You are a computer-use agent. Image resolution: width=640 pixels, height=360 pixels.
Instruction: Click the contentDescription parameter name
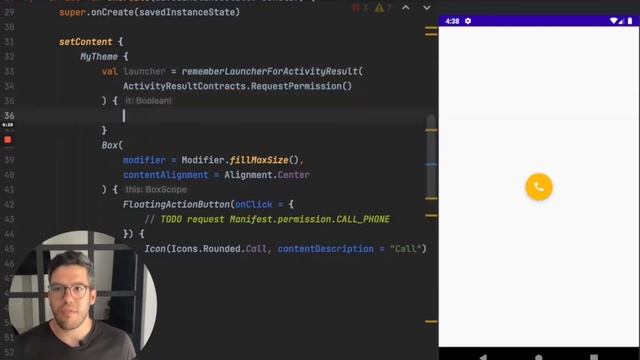tap(325, 249)
